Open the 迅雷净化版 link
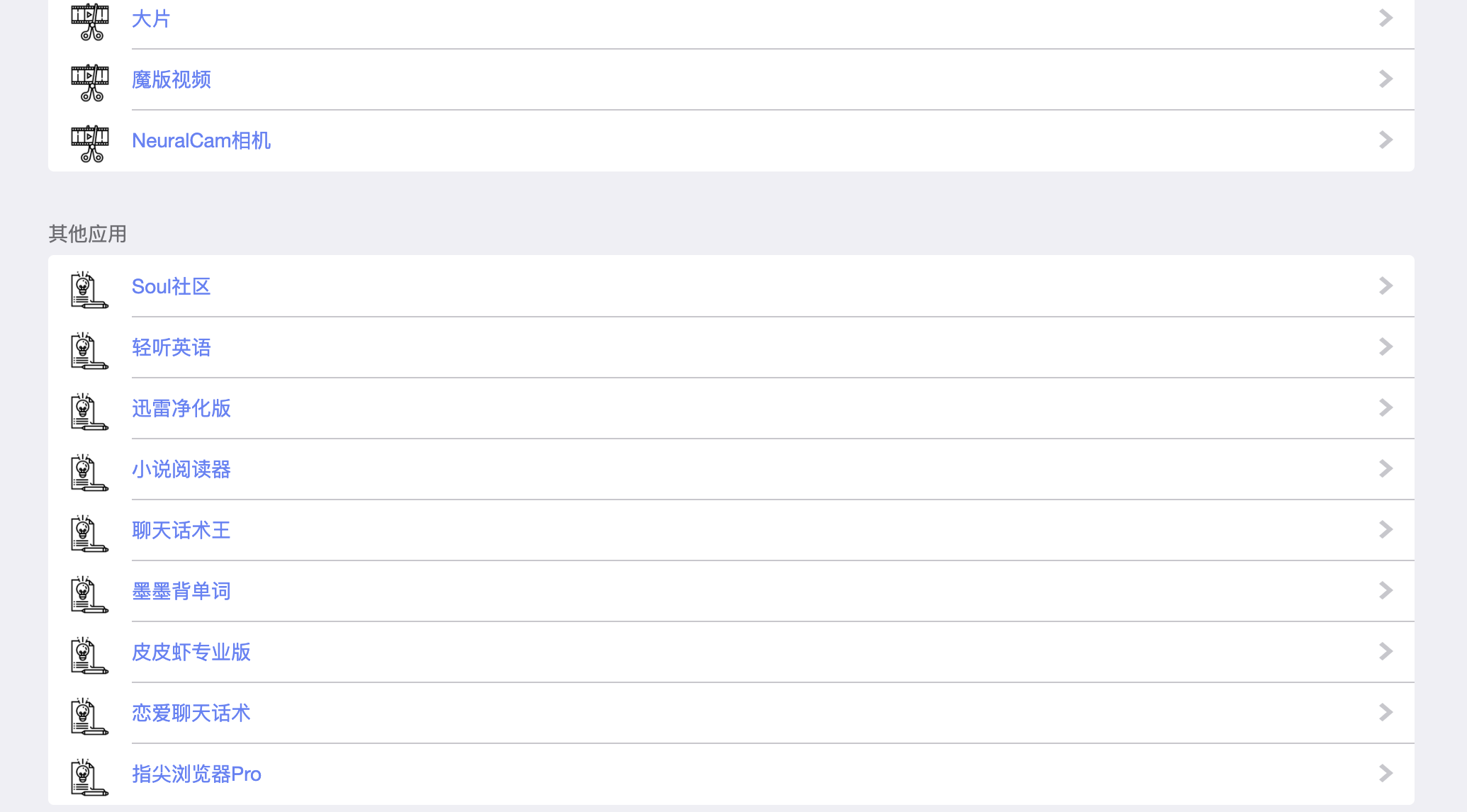This screenshot has width=1467, height=812. coord(181,408)
